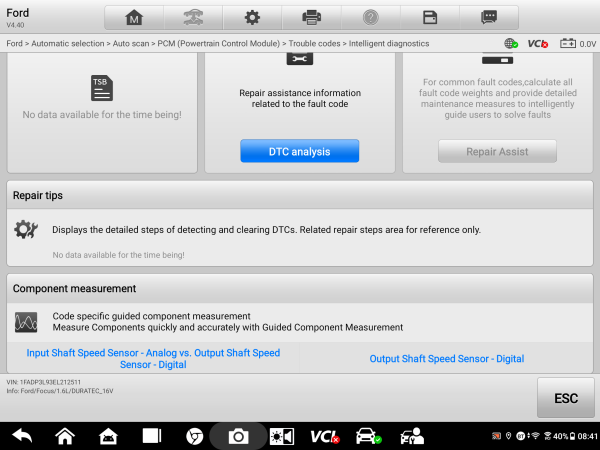Screen dimensions: 600x450
Task: Click the globe network status icon
Action: [x=511, y=44]
